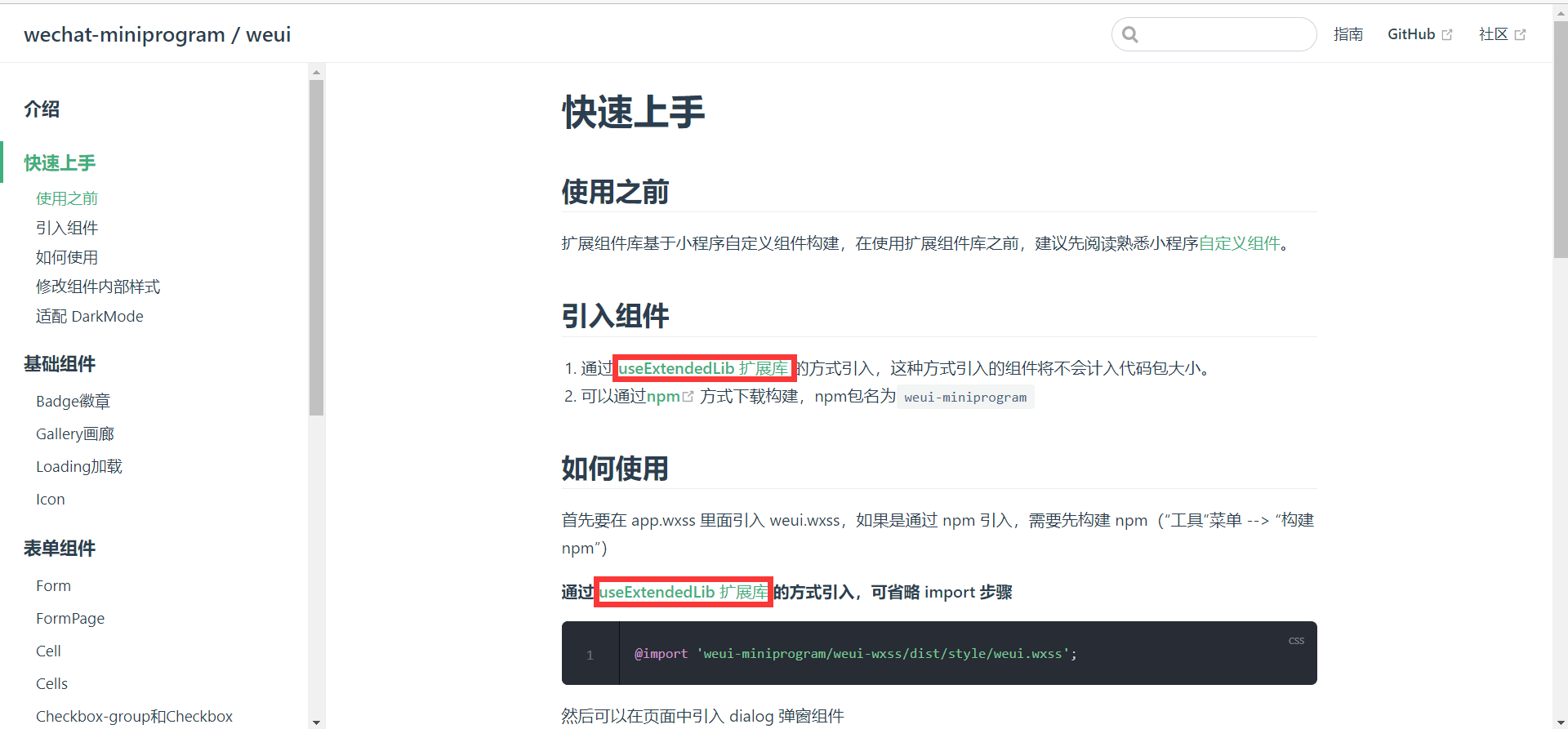Screen dimensions: 1568x729
Task: Open Cells component page in sidebar
Action: click(51, 683)
